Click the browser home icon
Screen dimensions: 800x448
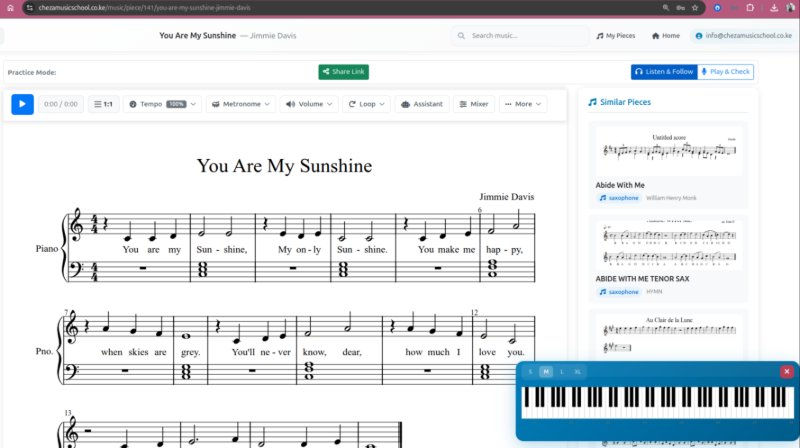[x=10, y=8]
